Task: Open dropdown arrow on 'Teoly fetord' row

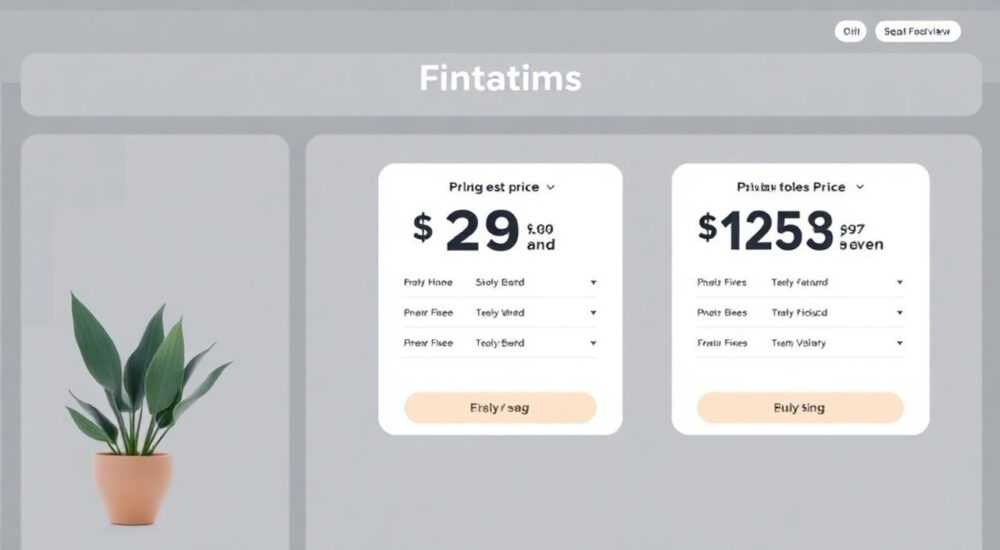Action: point(899,282)
